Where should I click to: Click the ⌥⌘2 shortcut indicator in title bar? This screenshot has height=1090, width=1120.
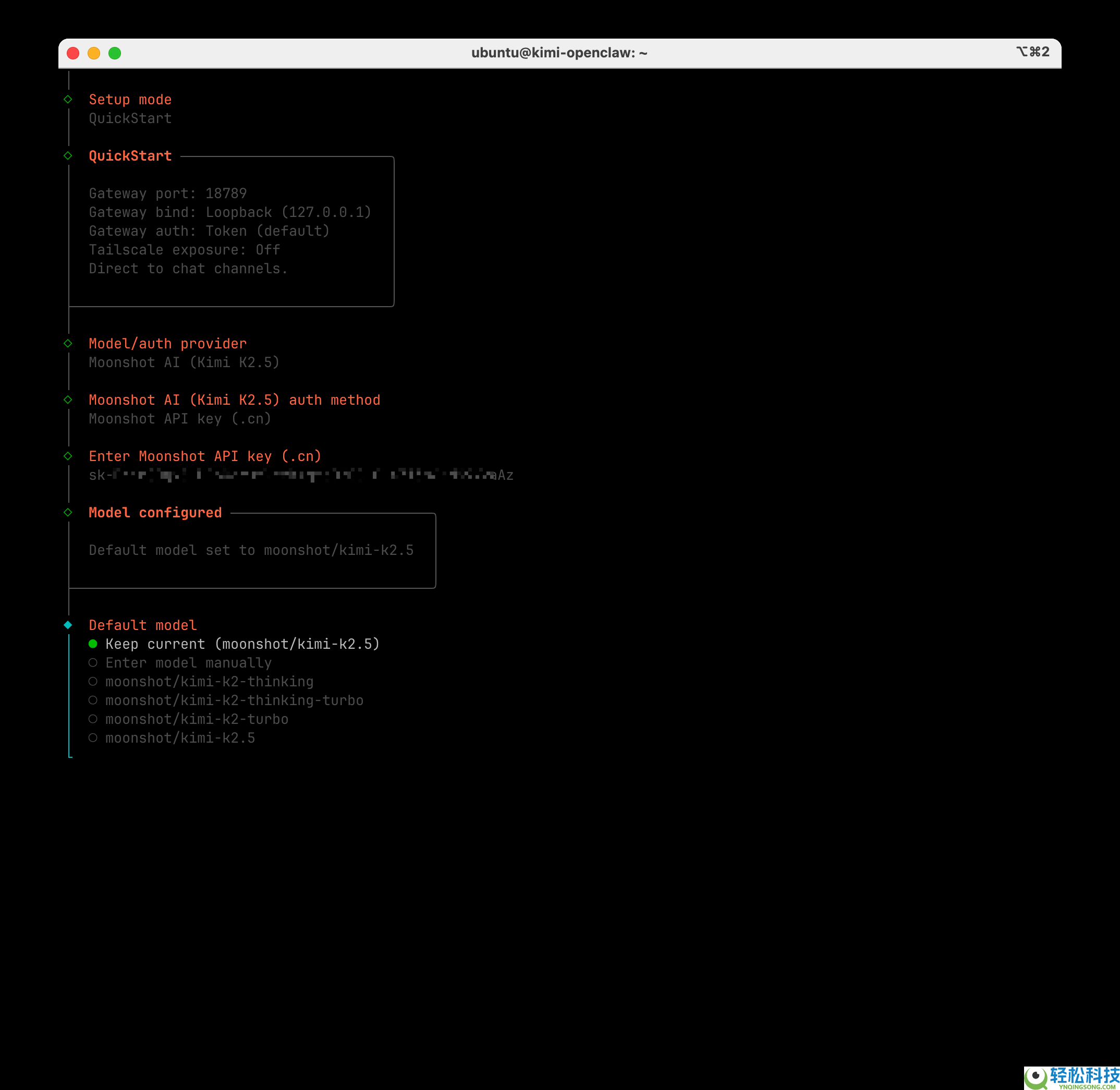(x=1032, y=52)
